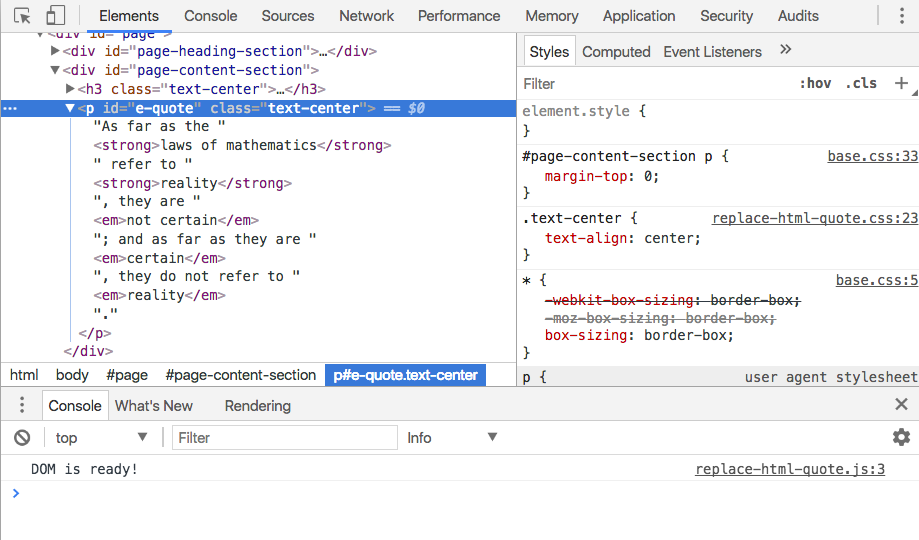Click #page-content-section in the breadcrumb
The height and width of the screenshot is (540, 919).
pyautogui.click(x=241, y=375)
